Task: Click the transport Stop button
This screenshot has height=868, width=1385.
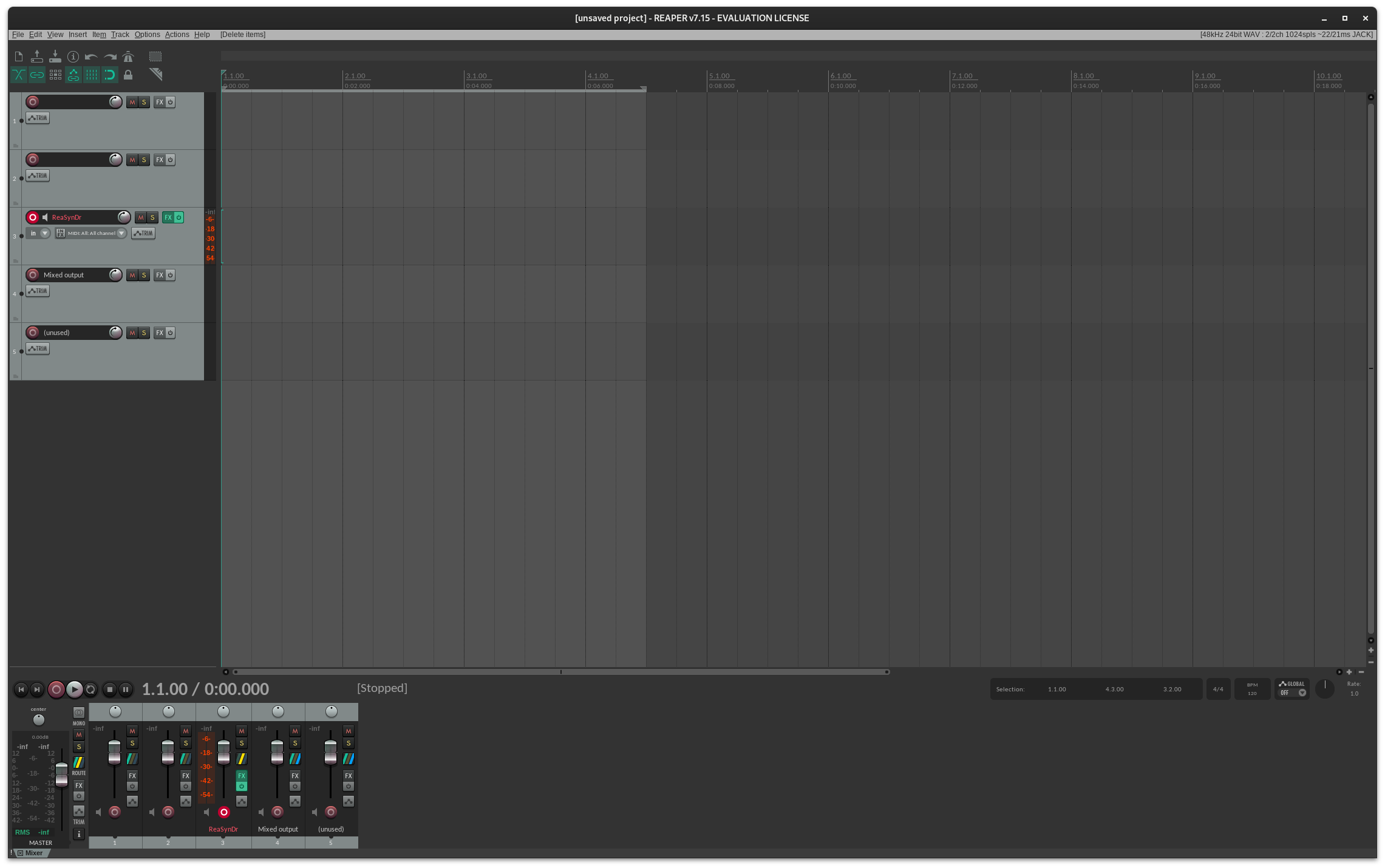Action: point(110,689)
